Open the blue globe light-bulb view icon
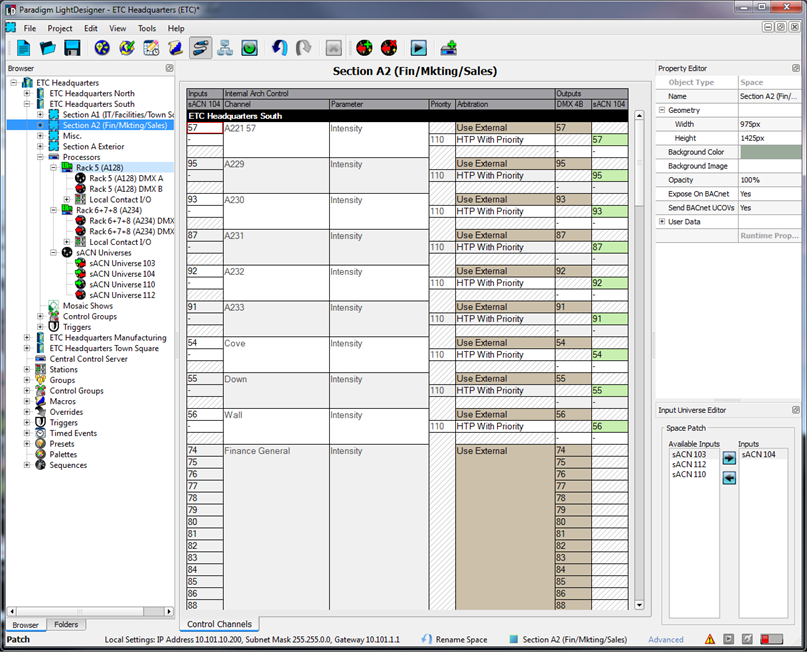Screen dimensions: 807x657 coord(102,48)
